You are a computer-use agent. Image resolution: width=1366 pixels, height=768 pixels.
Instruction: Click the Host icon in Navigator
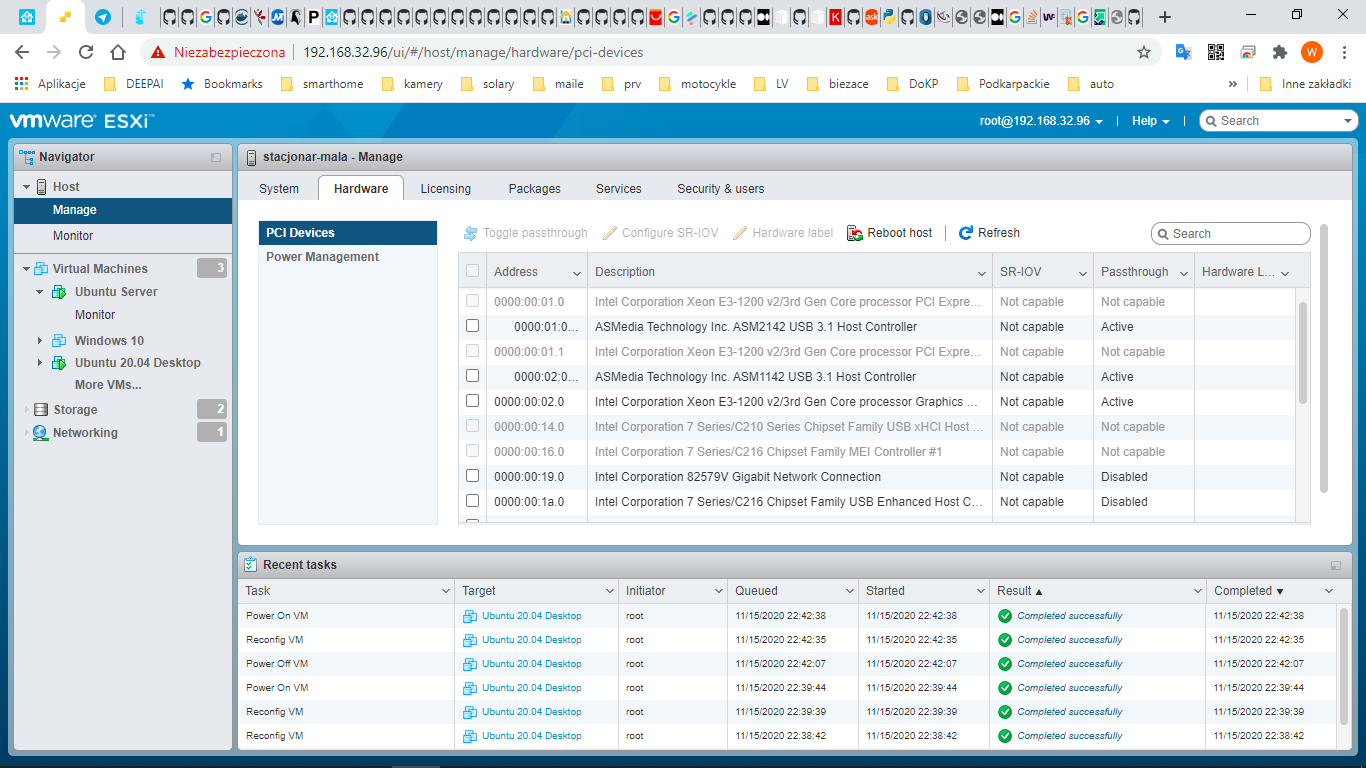pyautogui.click(x=41, y=187)
